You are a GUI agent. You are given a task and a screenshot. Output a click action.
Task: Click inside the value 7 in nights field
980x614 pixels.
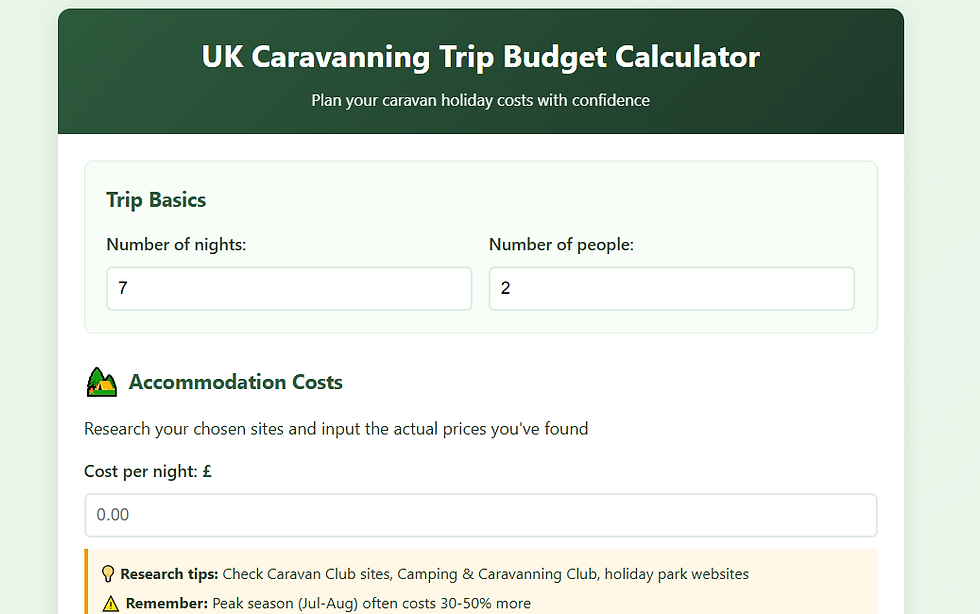pyautogui.click(x=121, y=288)
